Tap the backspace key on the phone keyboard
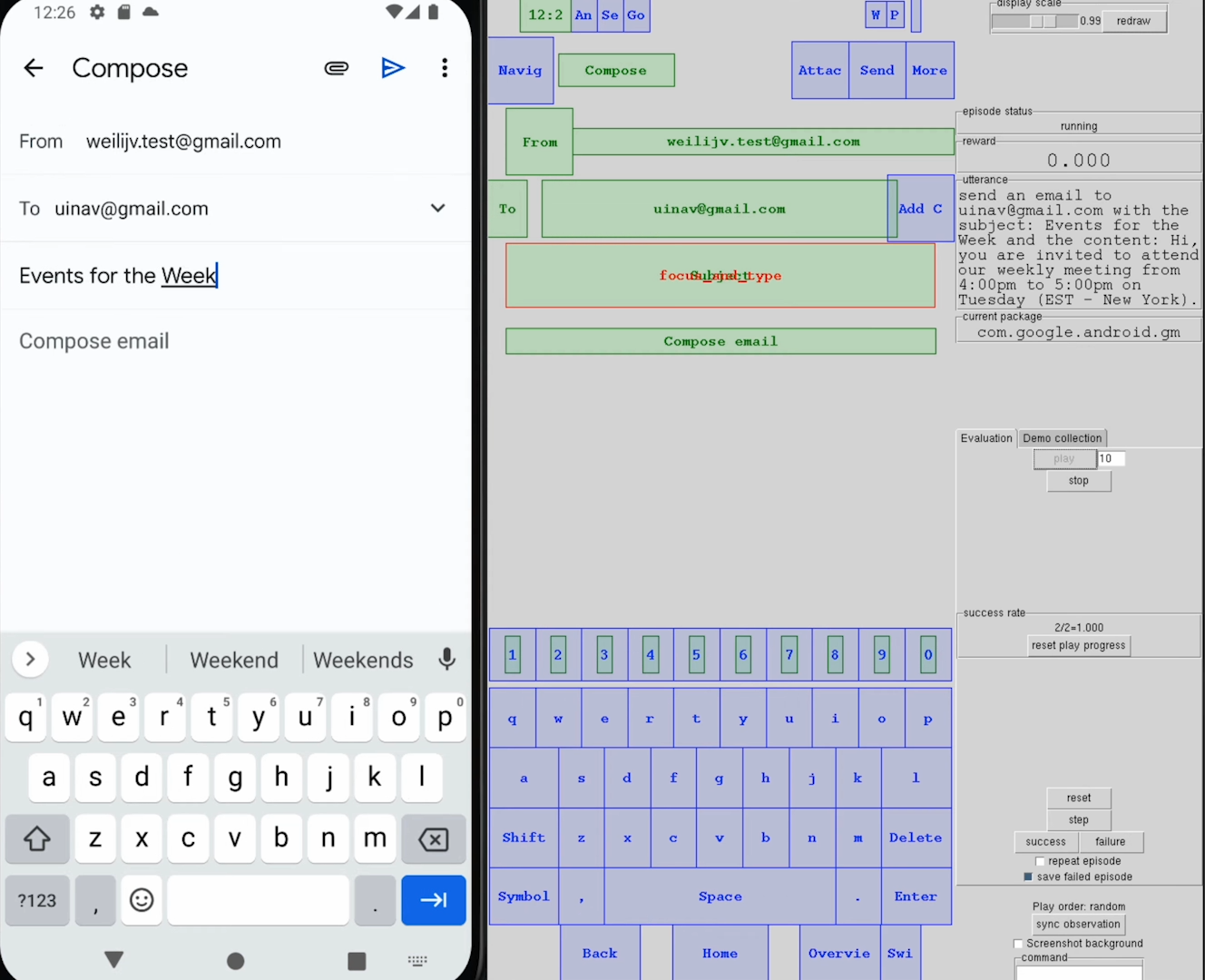 click(434, 838)
